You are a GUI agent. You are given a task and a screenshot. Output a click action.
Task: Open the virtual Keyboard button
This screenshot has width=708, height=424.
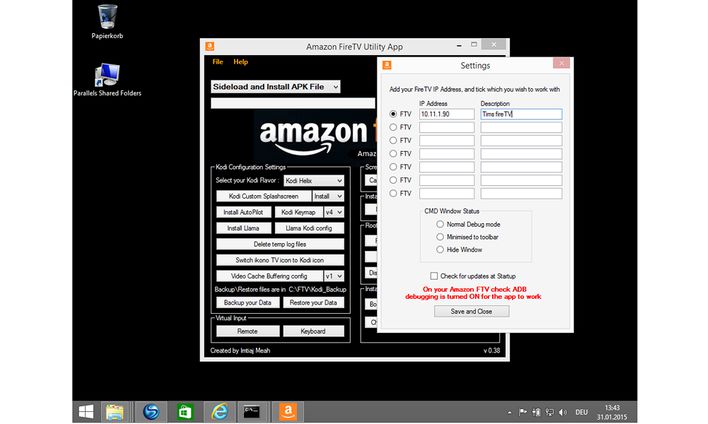click(313, 331)
